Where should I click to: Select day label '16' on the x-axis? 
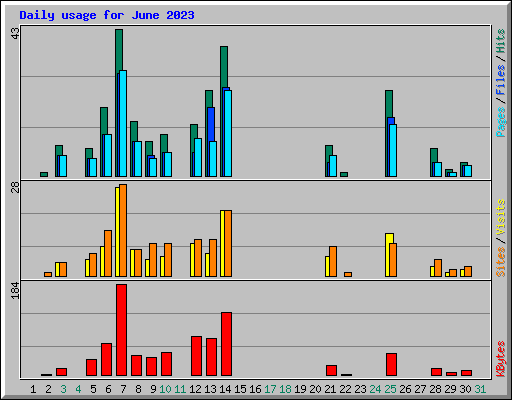tap(255, 389)
